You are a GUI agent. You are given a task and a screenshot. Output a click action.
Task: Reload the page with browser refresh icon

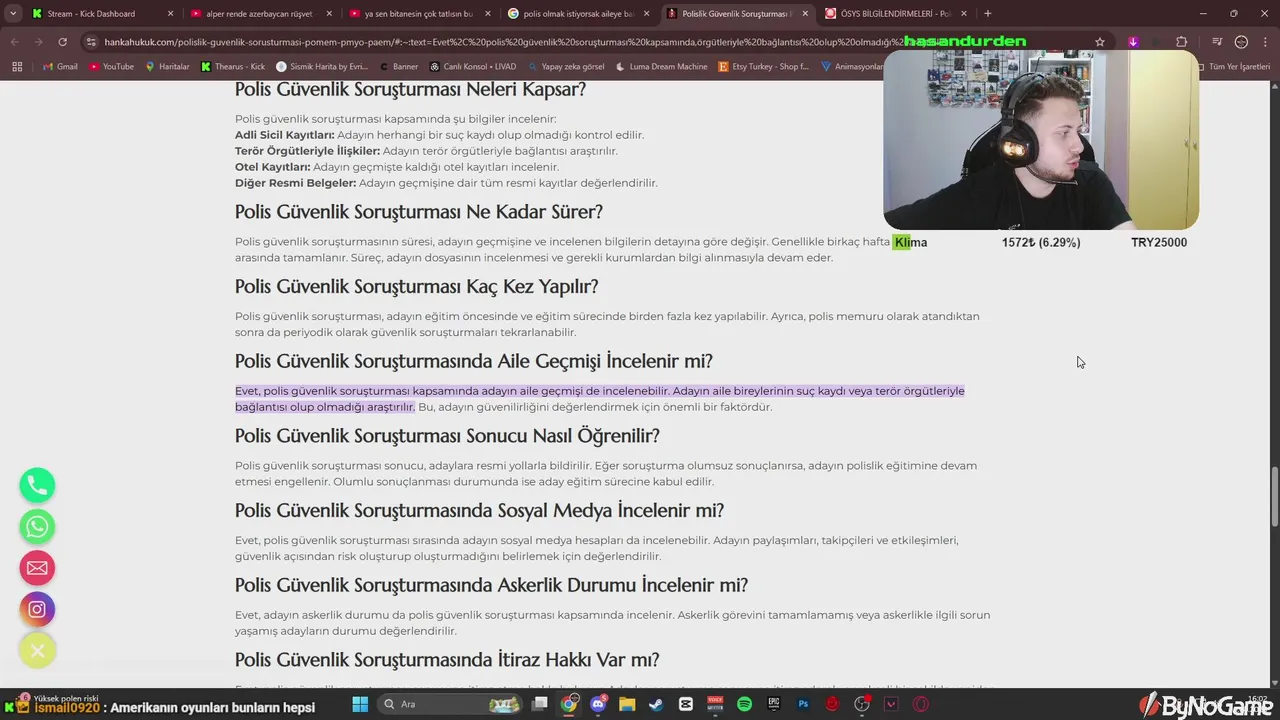62,42
